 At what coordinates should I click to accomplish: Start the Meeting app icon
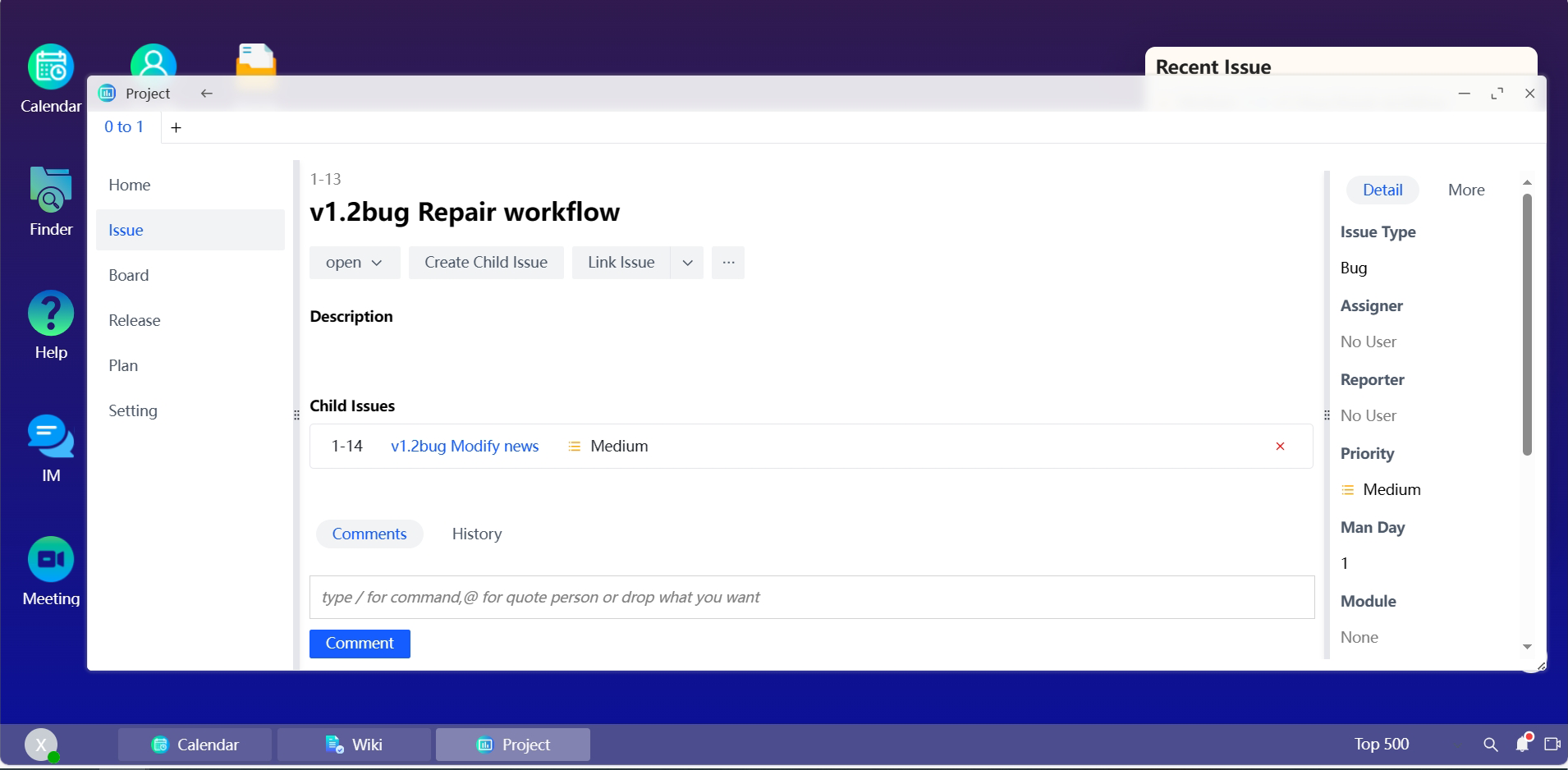click(51, 561)
